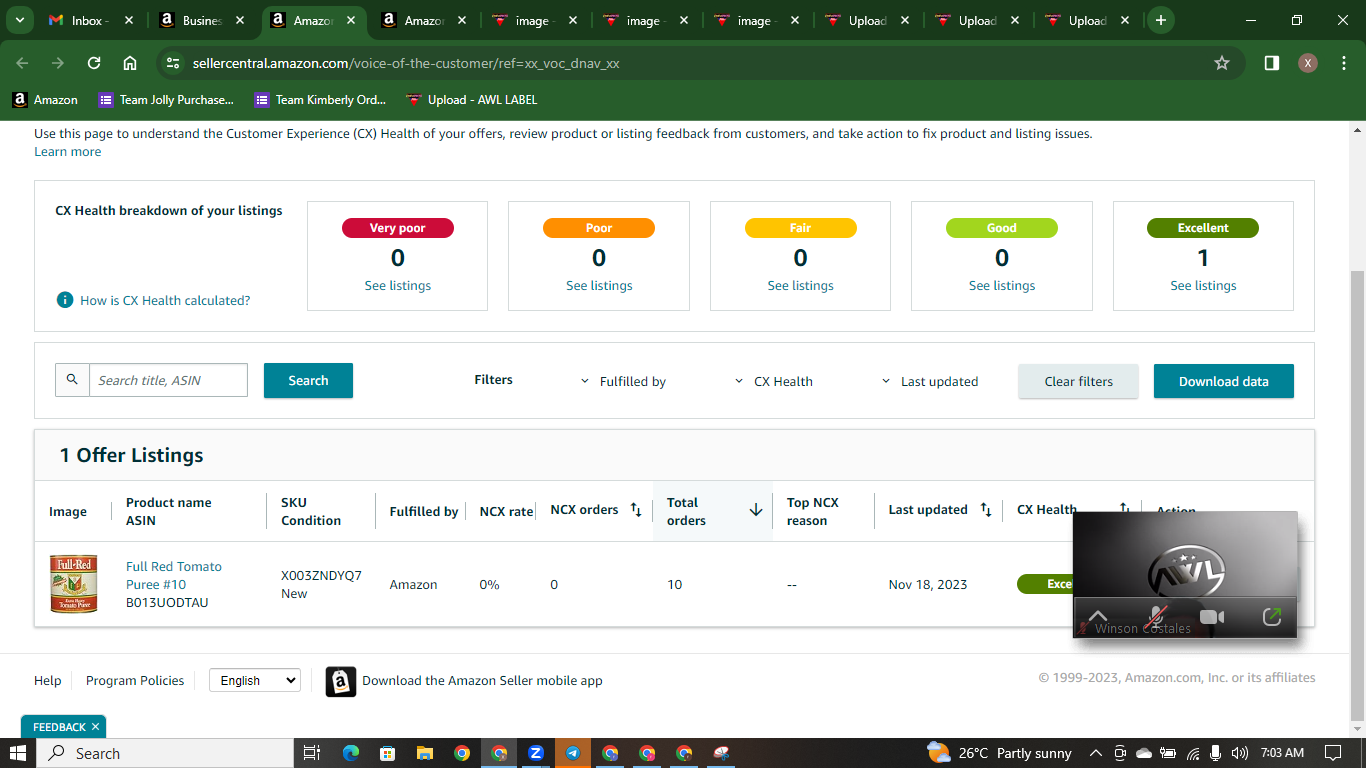Screen dimensions: 1366x768
Task: Click the site information icon in address bar
Action: (x=173, y=63)
